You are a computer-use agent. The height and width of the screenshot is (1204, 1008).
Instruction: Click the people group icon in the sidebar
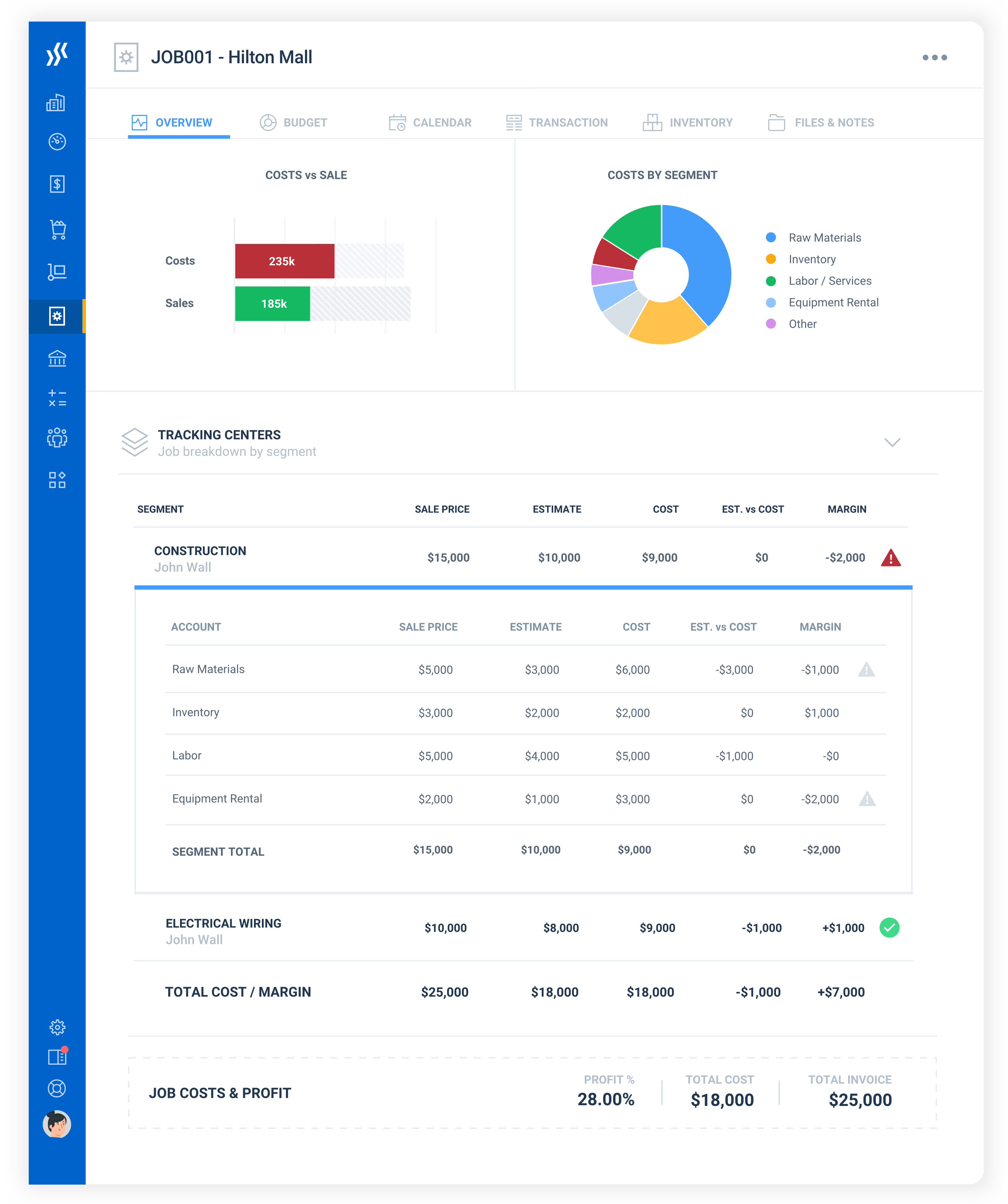pyautogui.click(x=57, y=437)
